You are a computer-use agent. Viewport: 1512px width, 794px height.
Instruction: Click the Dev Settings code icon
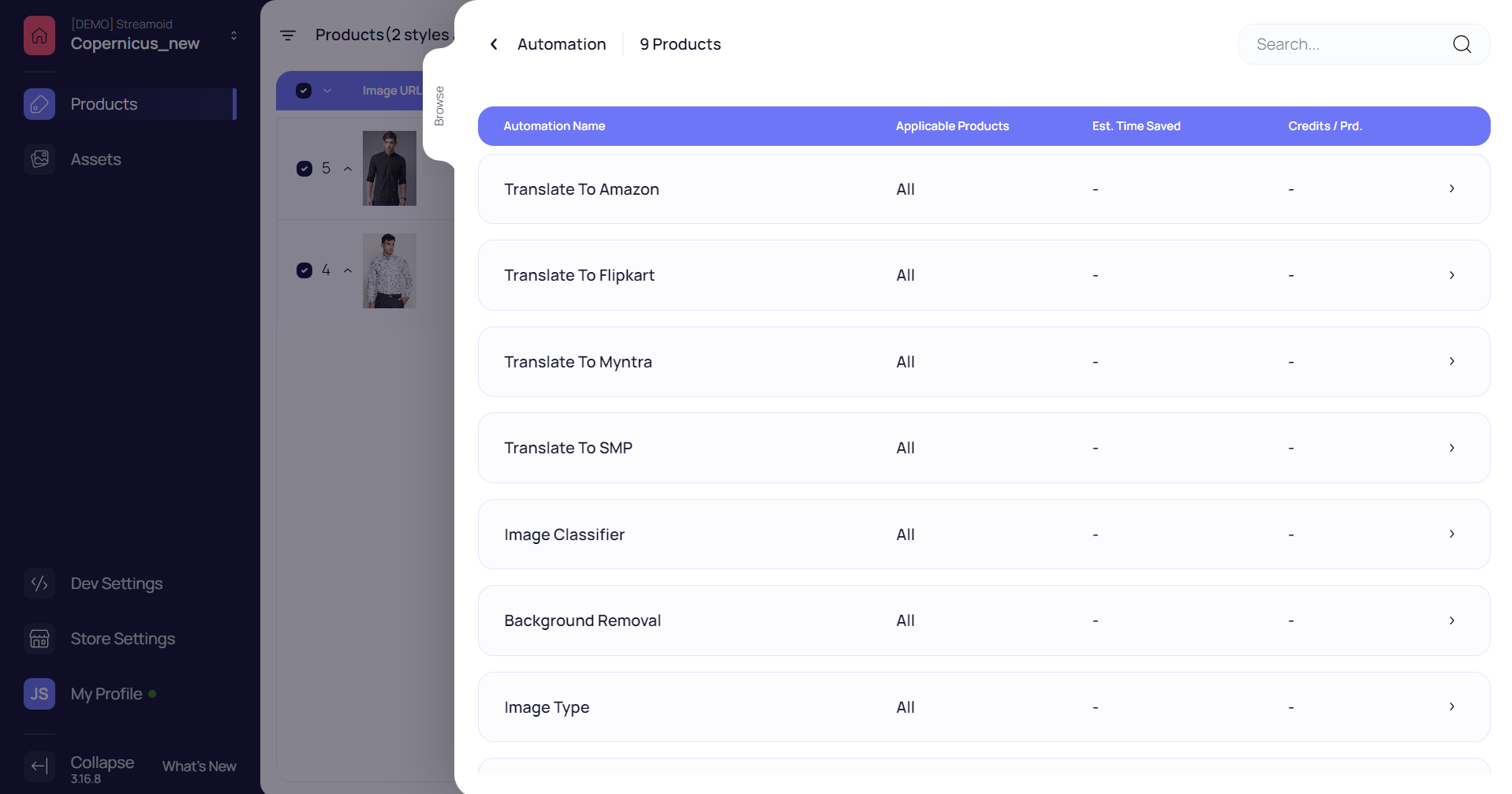click(39, 583)
